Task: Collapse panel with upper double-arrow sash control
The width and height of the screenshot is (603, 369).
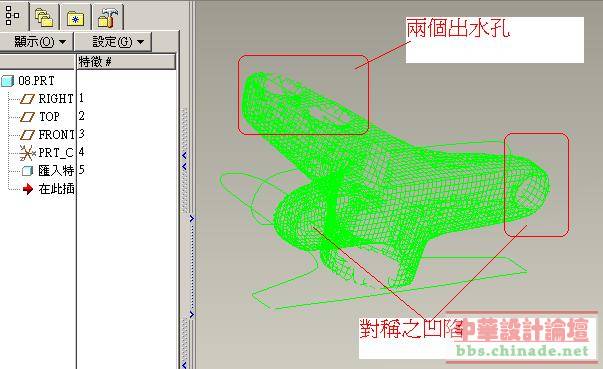Action: coord(184,161)
